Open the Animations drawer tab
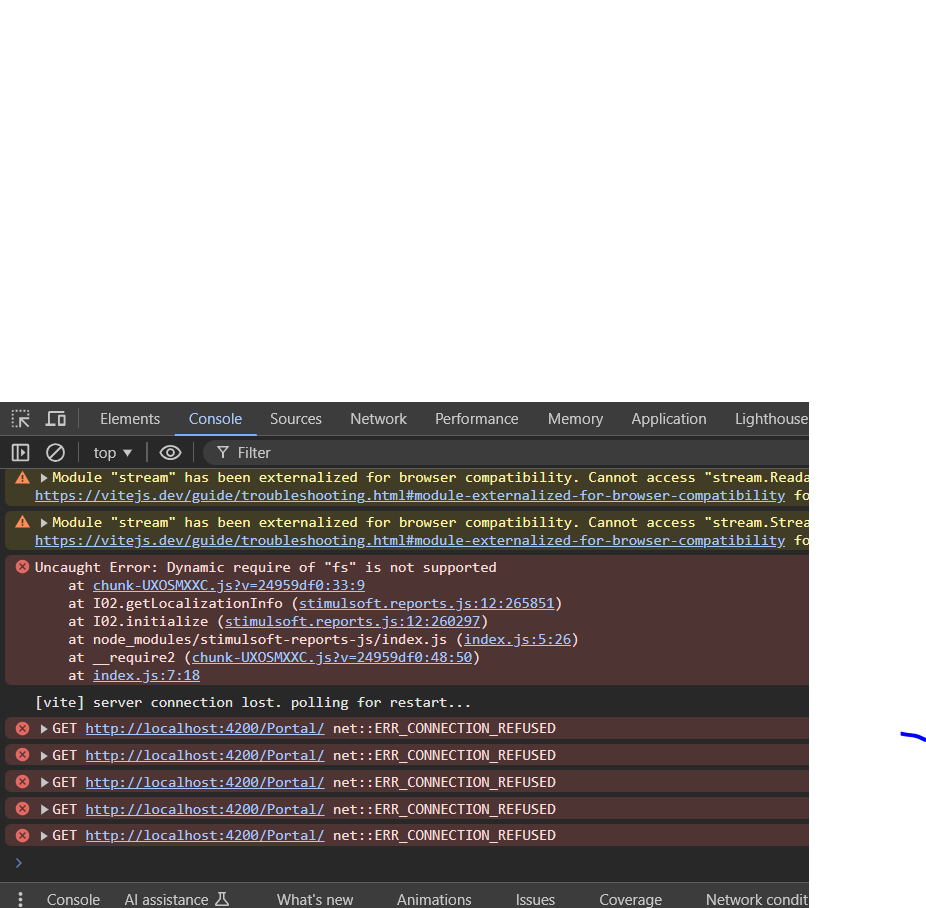This screenshot has height=908, width=926. tap(434, 899)
